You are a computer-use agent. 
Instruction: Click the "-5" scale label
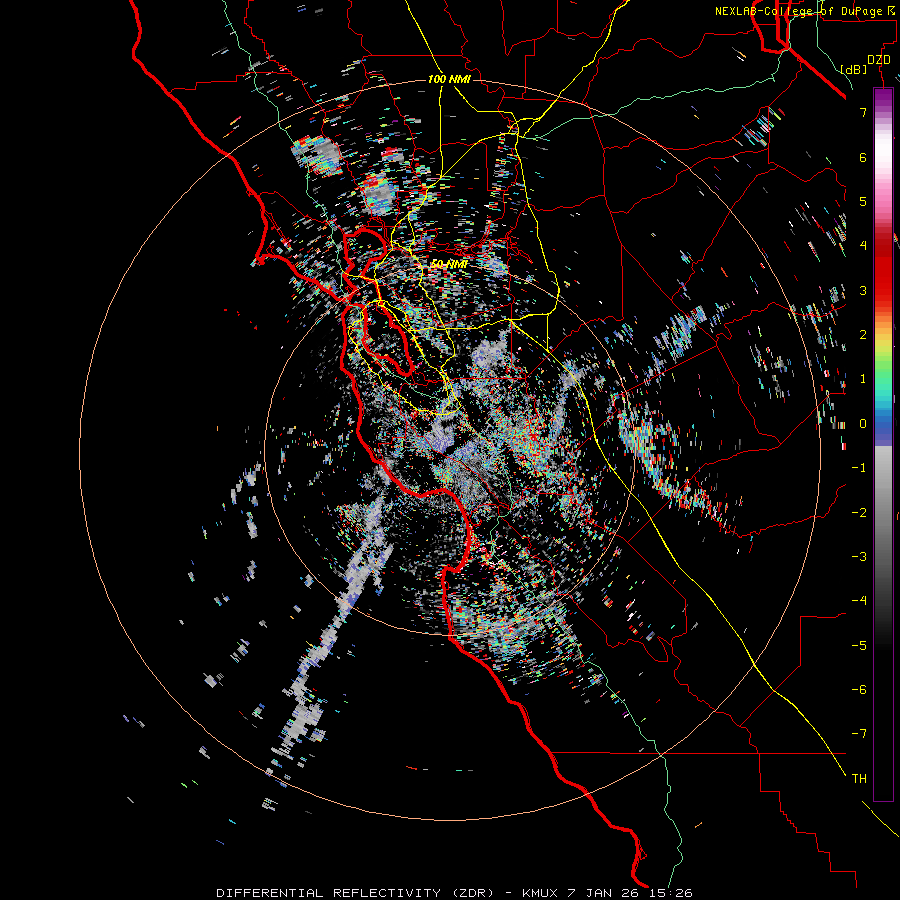pos(859,645)
